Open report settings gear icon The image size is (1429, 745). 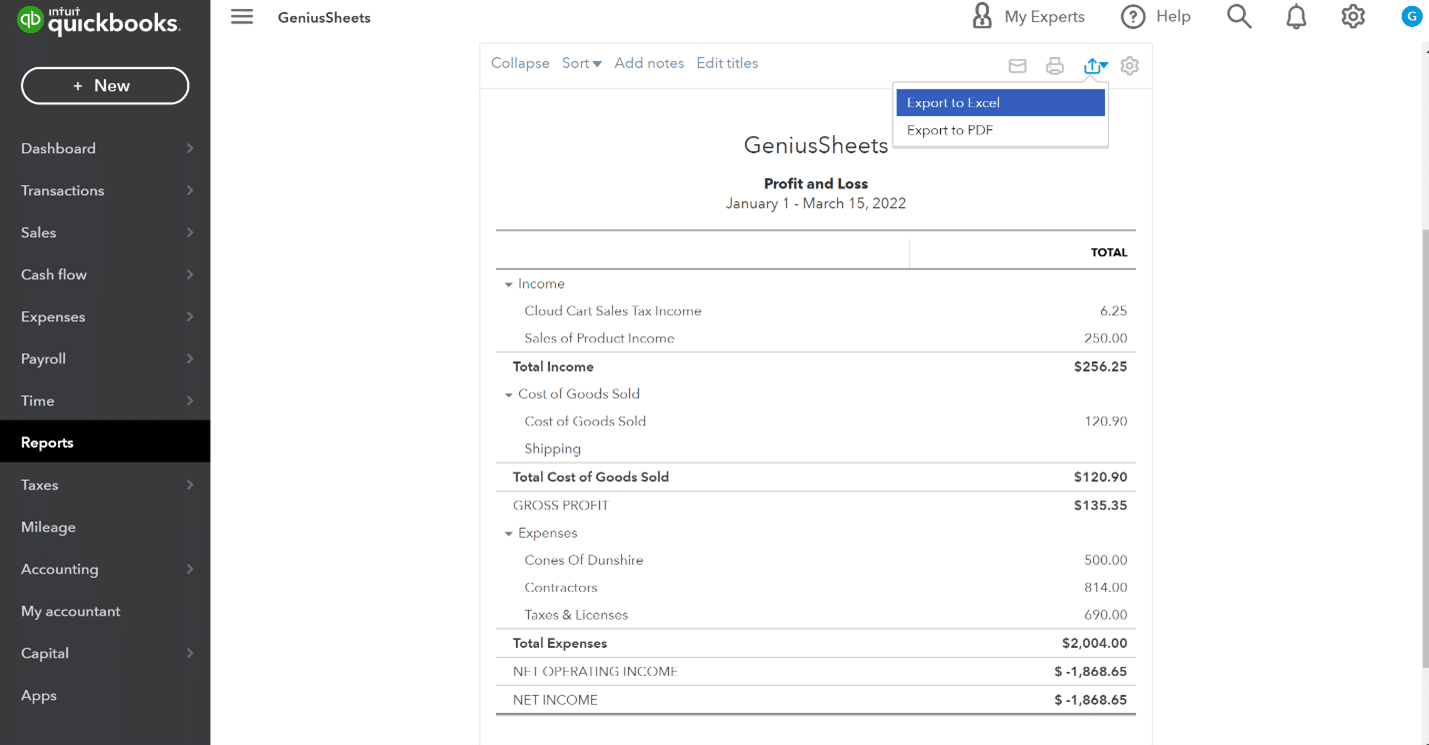coord(1130,66)
